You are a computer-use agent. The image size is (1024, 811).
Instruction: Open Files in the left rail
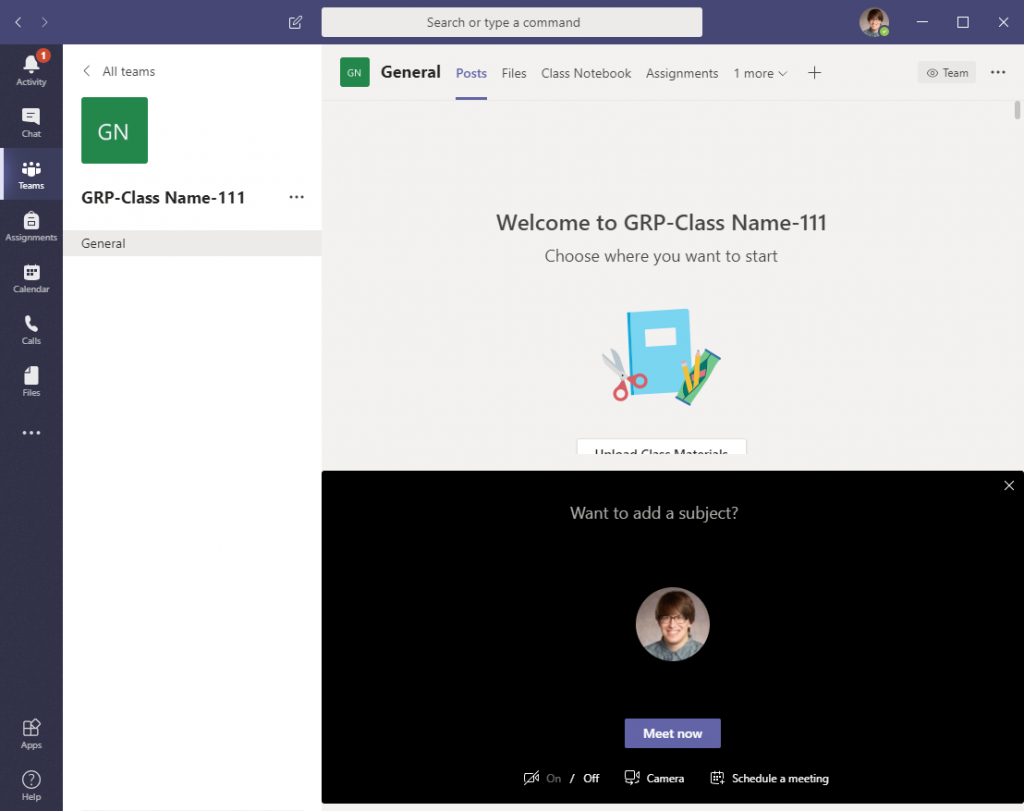point(31,381)
